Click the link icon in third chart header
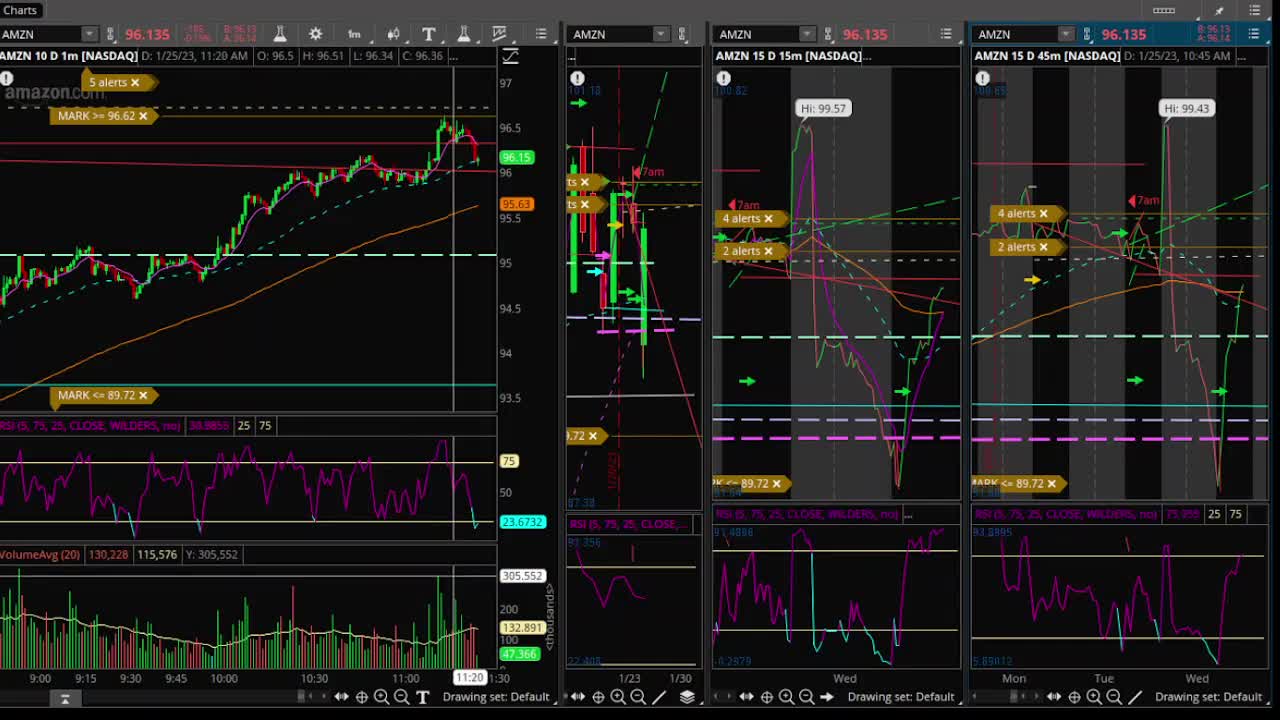 pyautogui.click(x=829, y=34)
